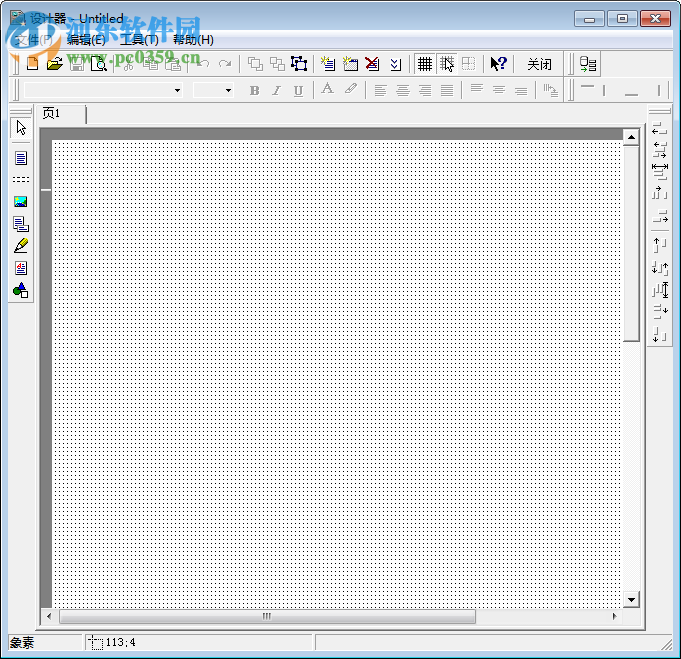The image size is (681, 659).
Task: Insert the red-headed document object in the palette
Action: 21,268
